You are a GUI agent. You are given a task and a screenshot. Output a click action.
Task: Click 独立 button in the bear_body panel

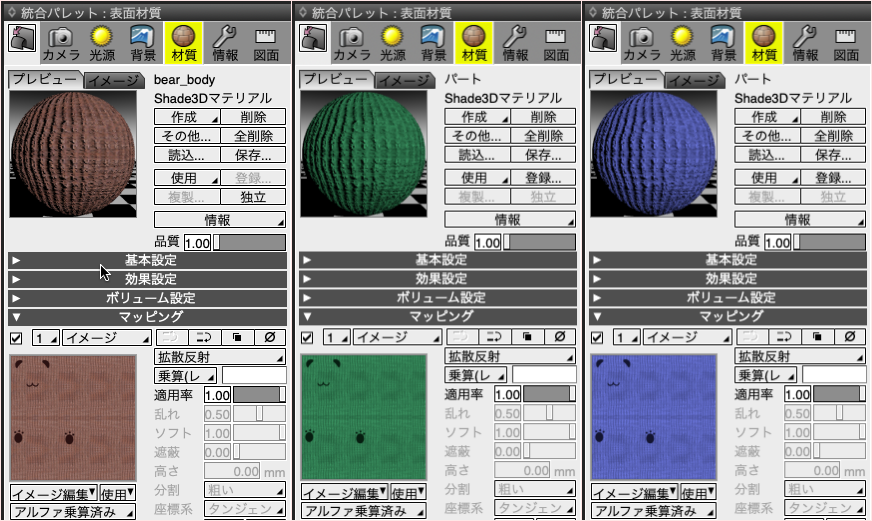(x=253, y=197)
